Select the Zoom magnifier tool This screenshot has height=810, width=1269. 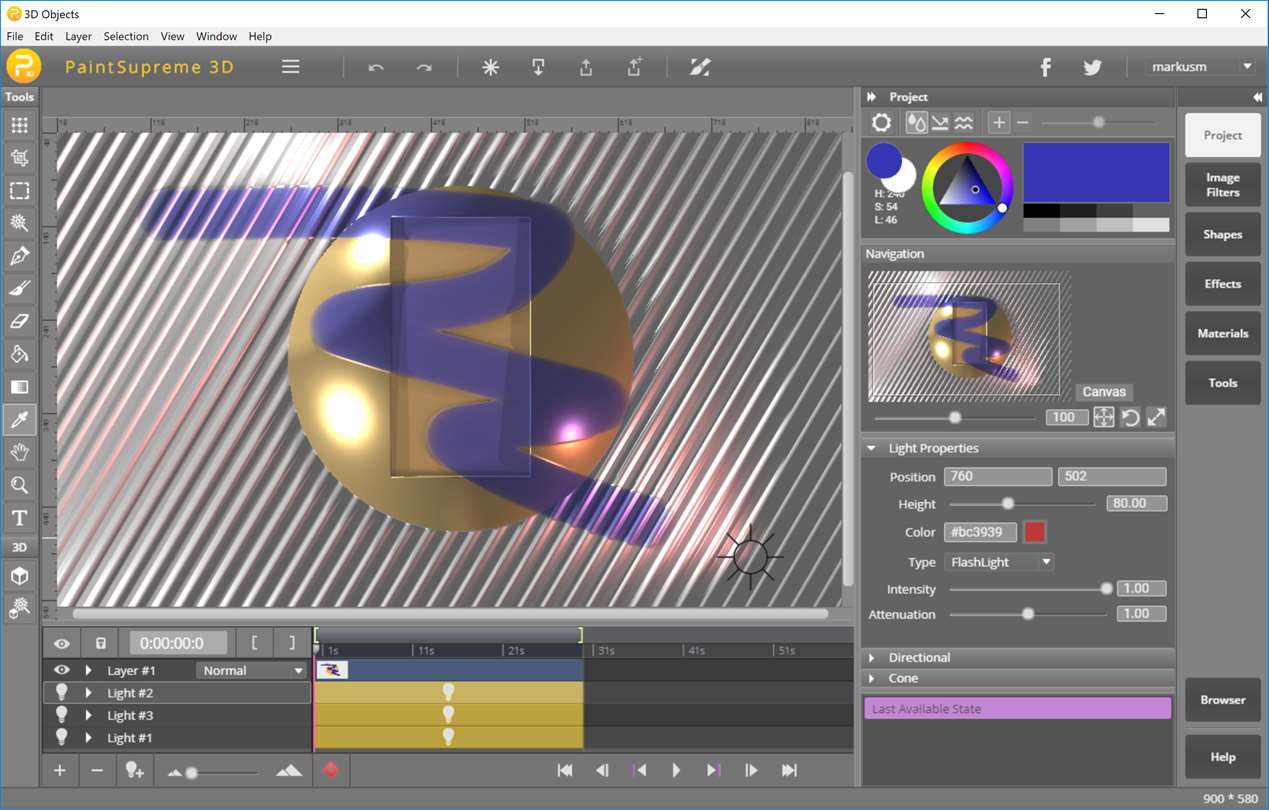(19, 485)
